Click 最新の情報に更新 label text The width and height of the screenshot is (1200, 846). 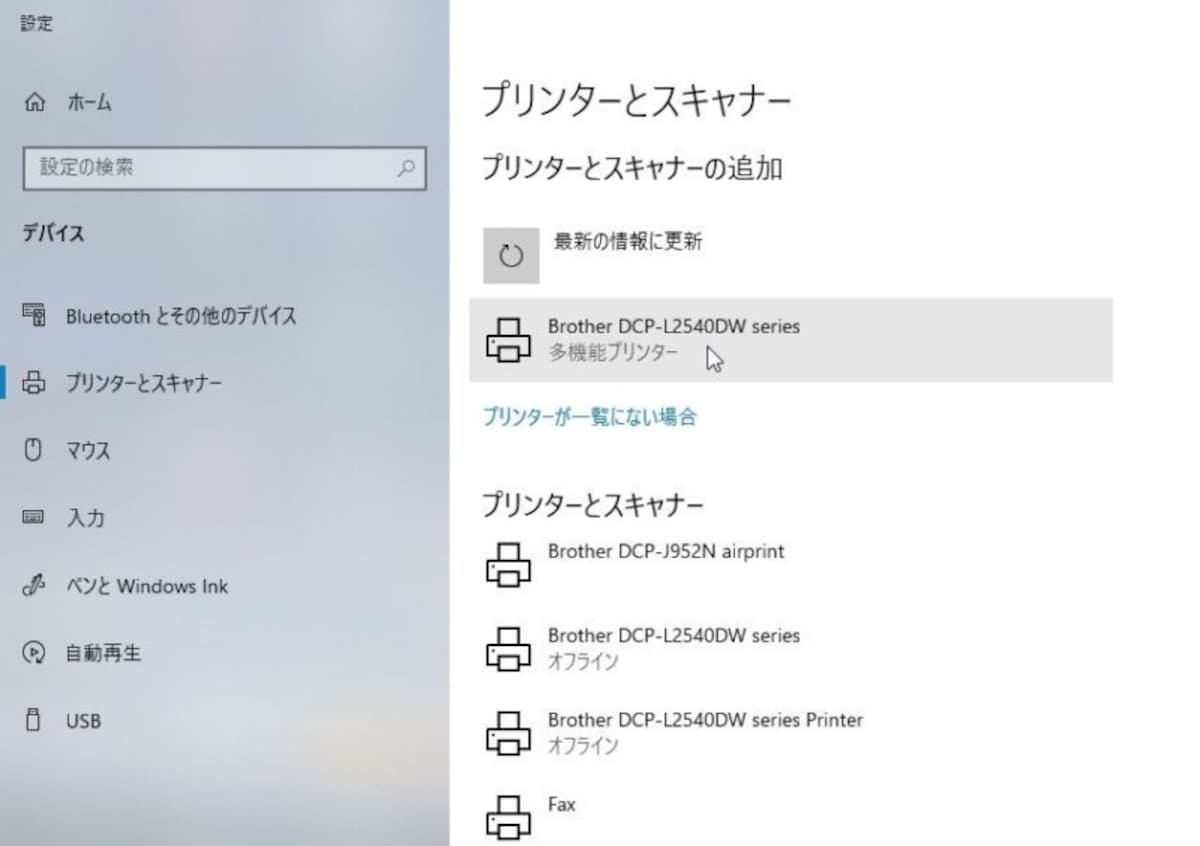point(628,241)
